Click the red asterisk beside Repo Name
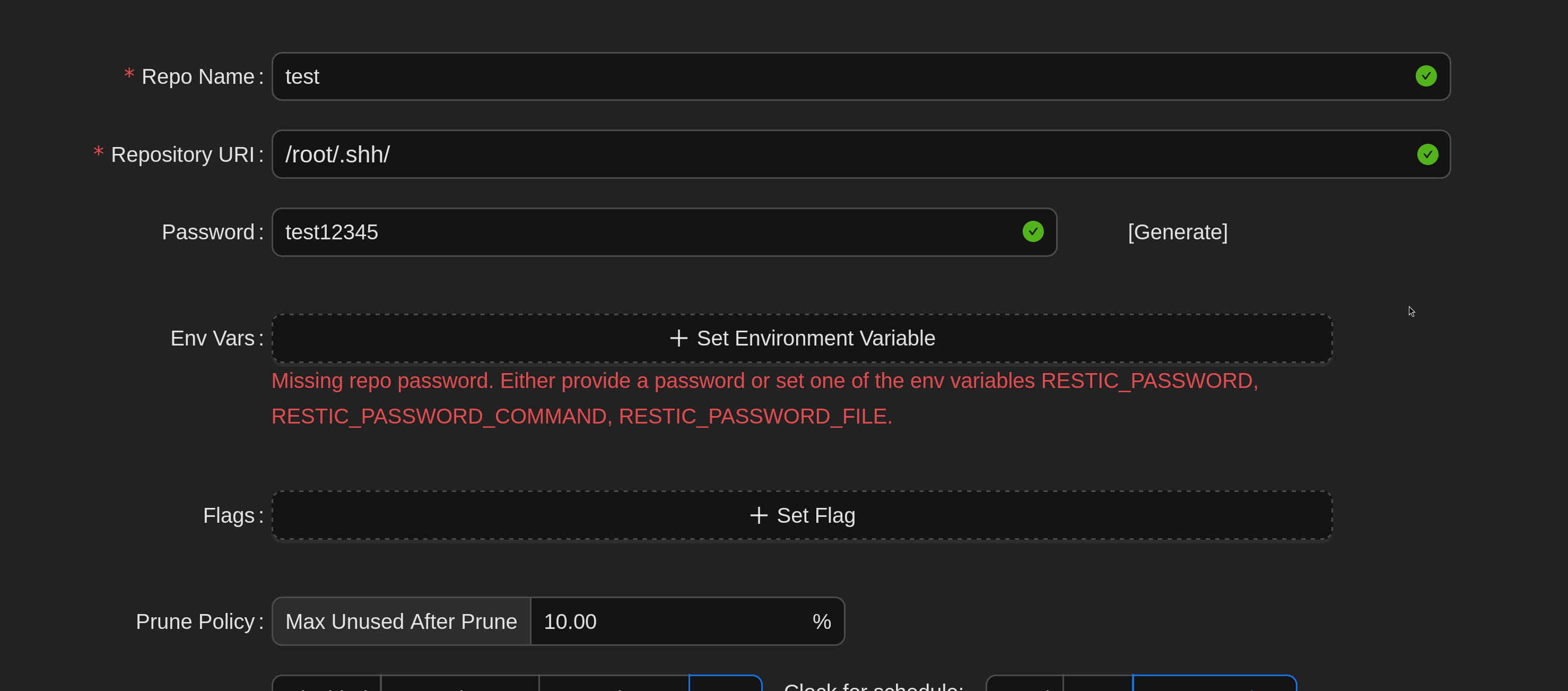The image size is (1568, 691). pos(128,74)
